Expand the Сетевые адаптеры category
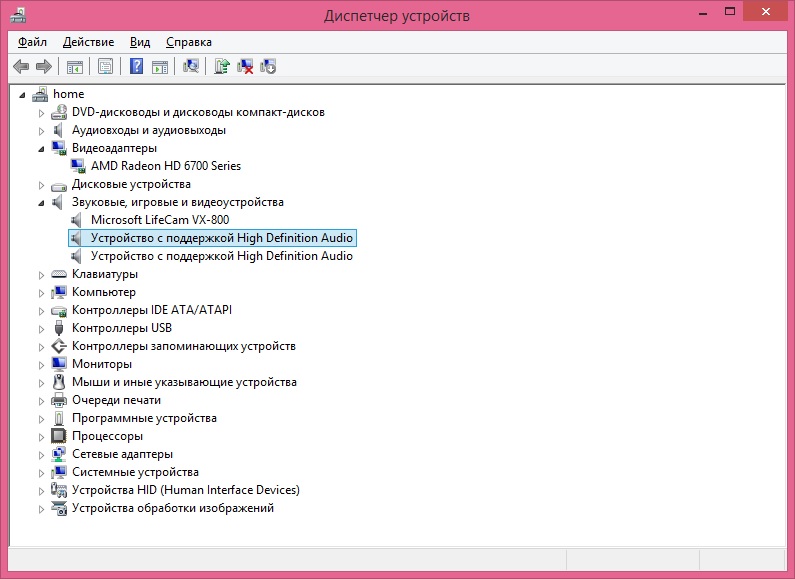The image size is (795, 579). (42, 454)
